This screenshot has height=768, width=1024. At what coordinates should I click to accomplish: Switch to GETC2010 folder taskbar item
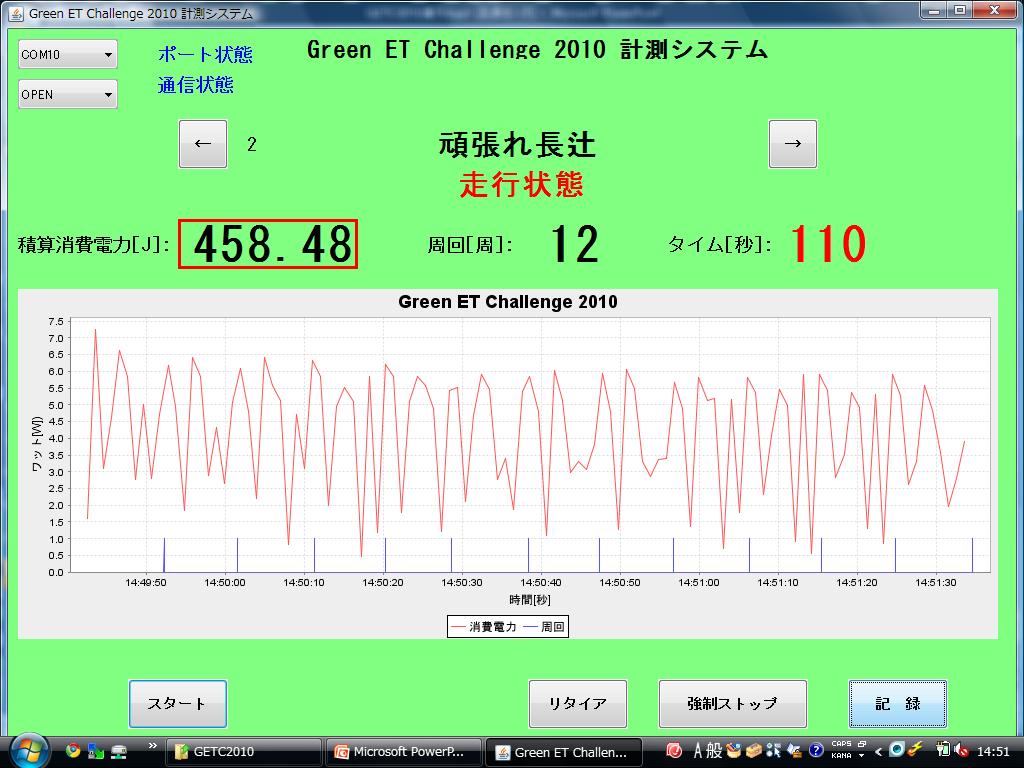click(x=243, y=752)
